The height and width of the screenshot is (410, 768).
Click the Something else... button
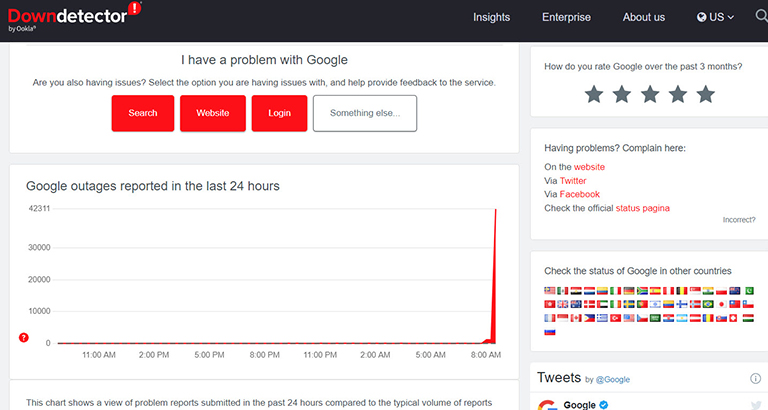365,113
